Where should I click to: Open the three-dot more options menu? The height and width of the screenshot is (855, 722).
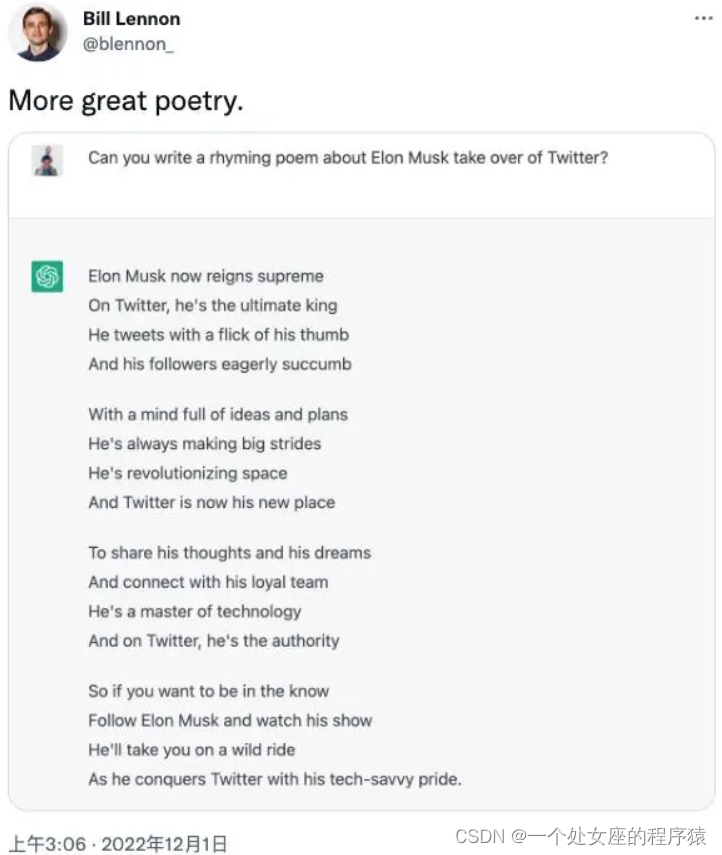703,19
